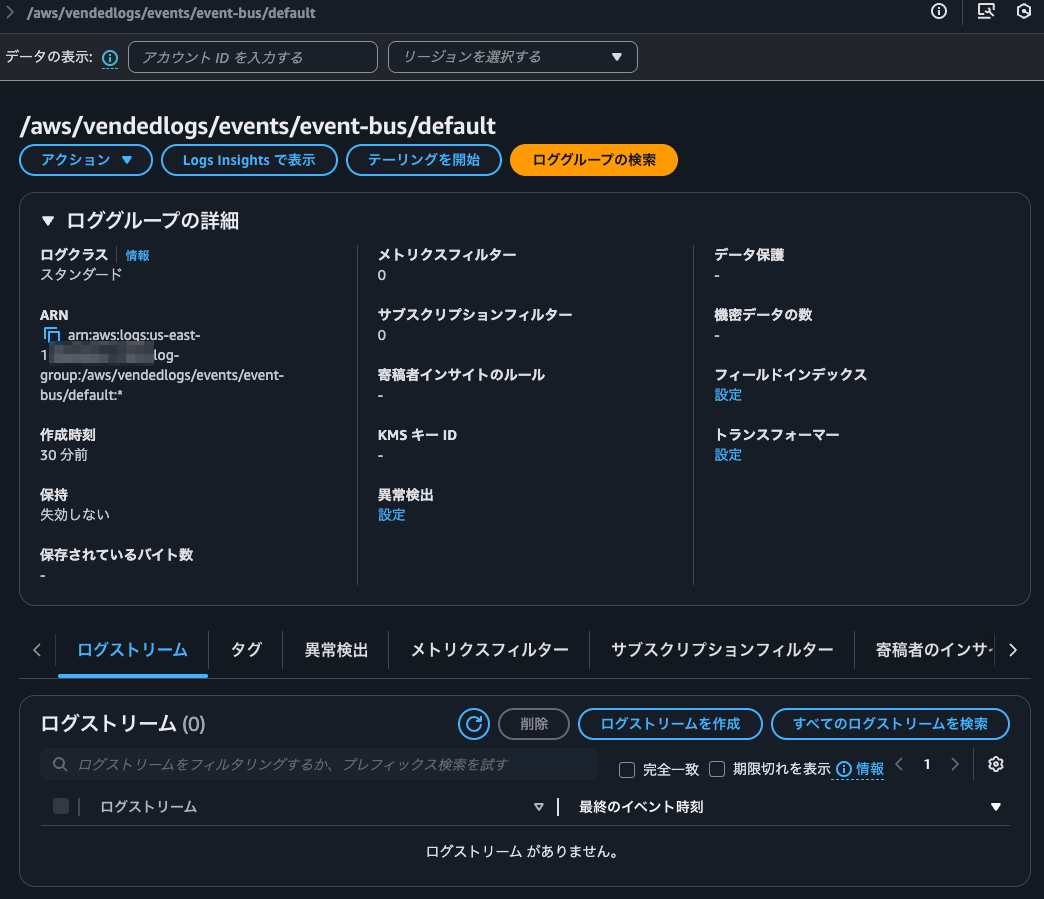Click the ログストリームを作成 button
This screenshot has height=899, width=1044.
(x=670, y=724)
